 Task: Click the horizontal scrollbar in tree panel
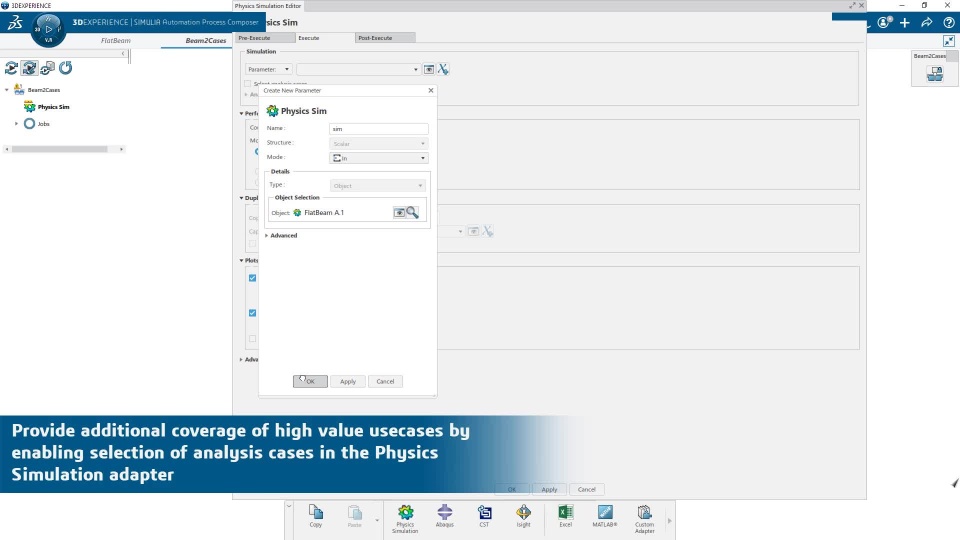click(x=60, y=149)
